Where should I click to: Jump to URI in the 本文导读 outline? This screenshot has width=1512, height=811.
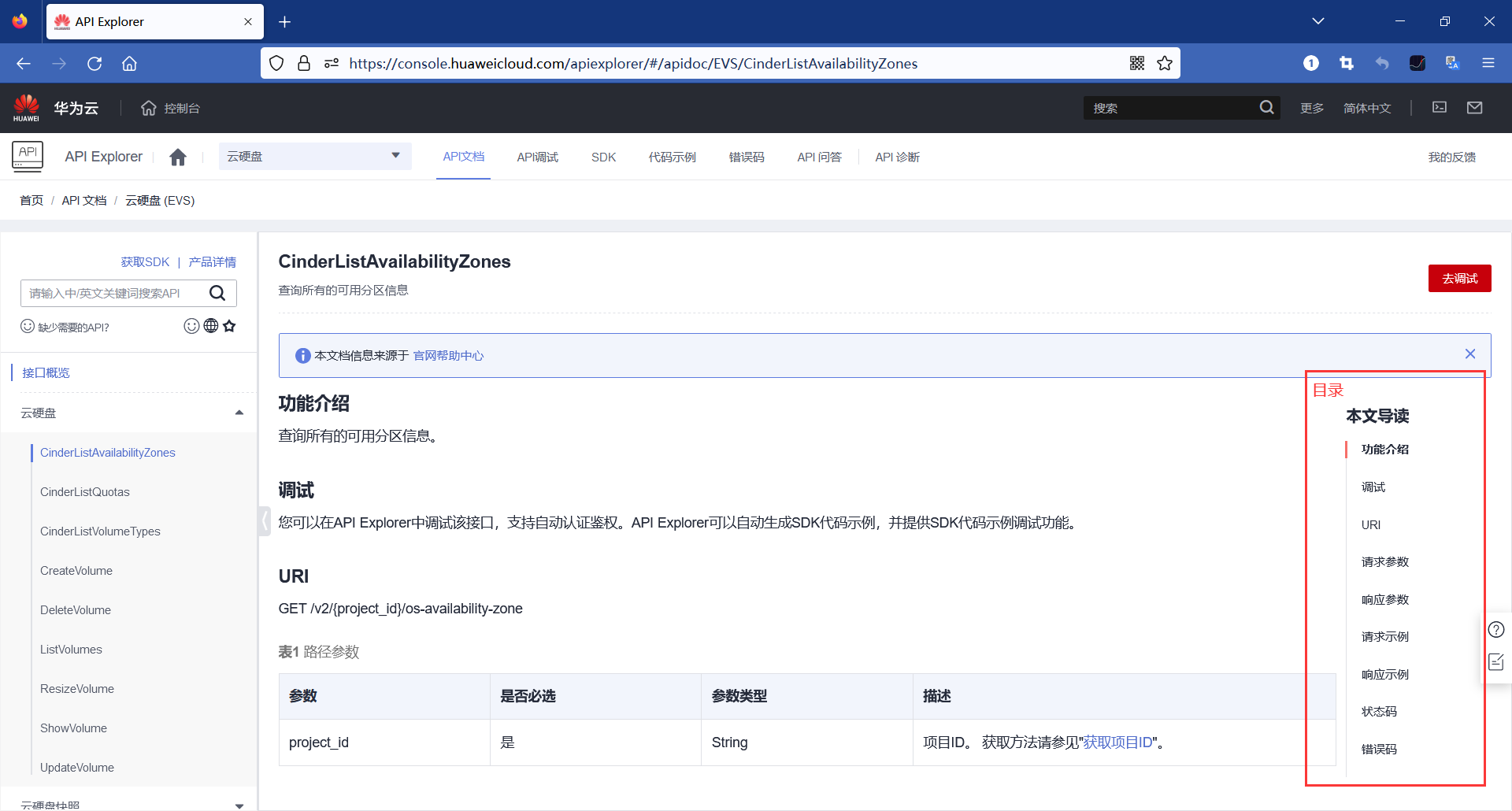[1371, 525]
